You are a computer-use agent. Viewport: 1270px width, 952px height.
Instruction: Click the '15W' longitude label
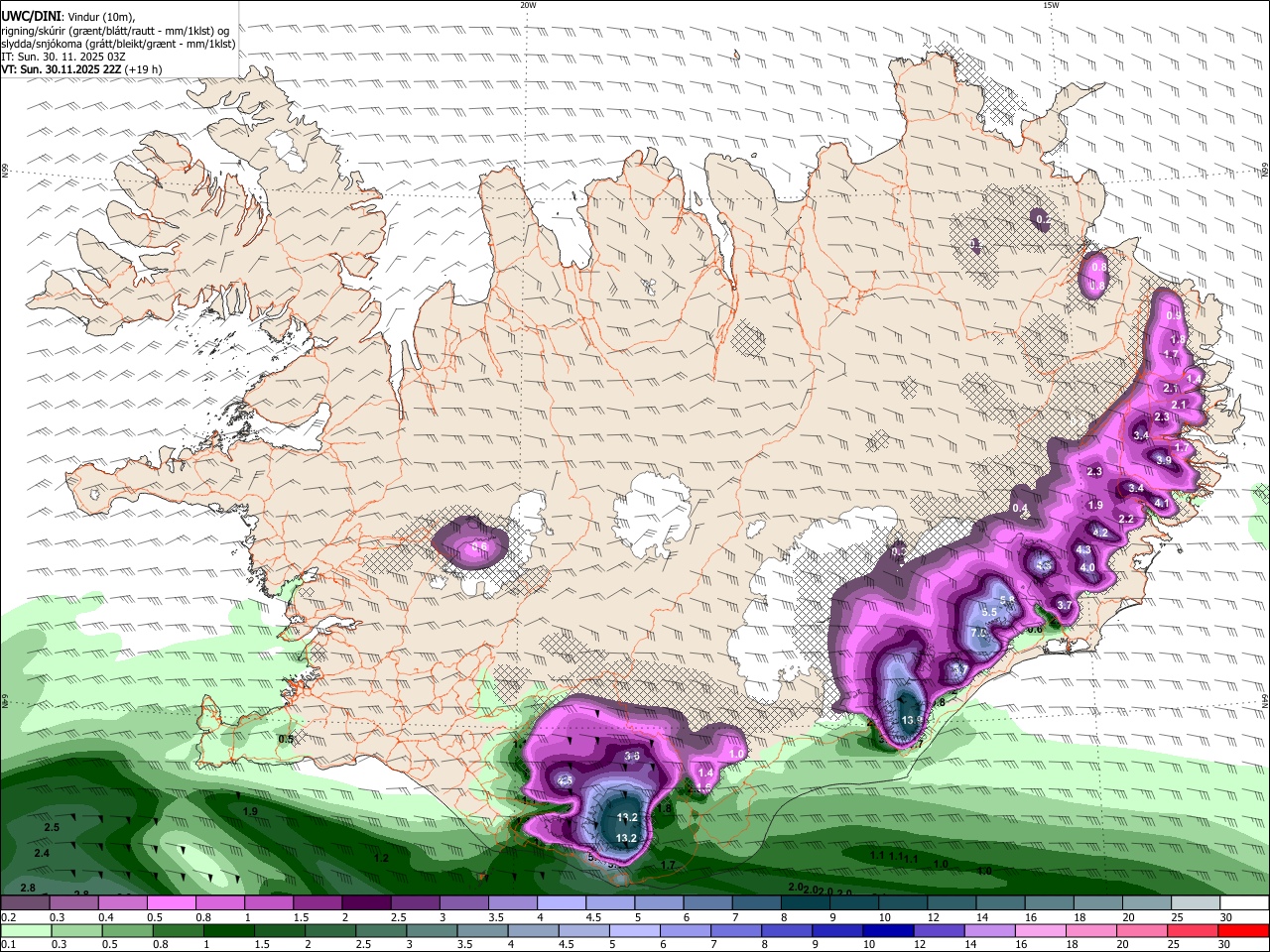pyautogui.click(x=1051, y=5)
